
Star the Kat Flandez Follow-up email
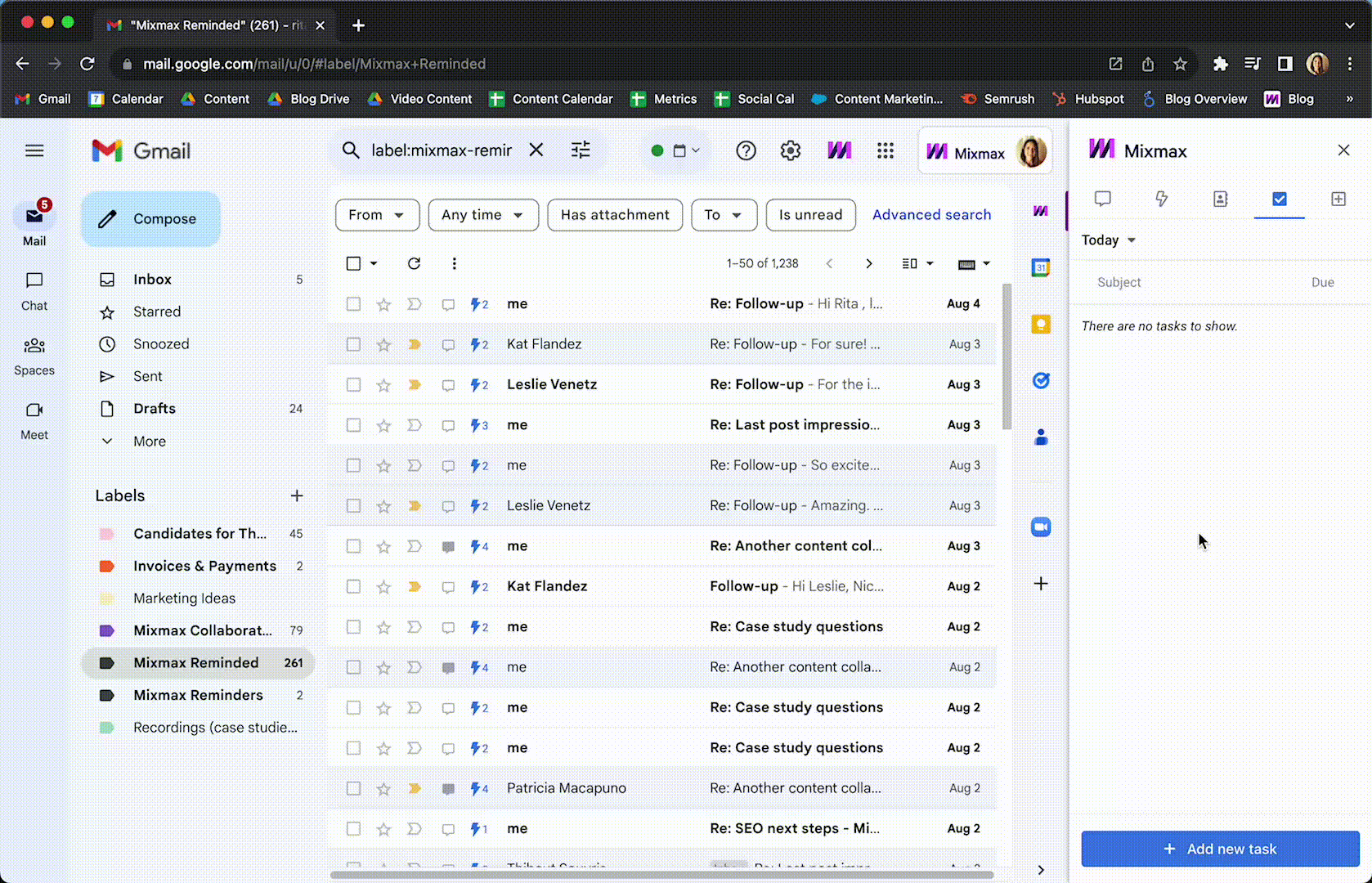[383, 587]
